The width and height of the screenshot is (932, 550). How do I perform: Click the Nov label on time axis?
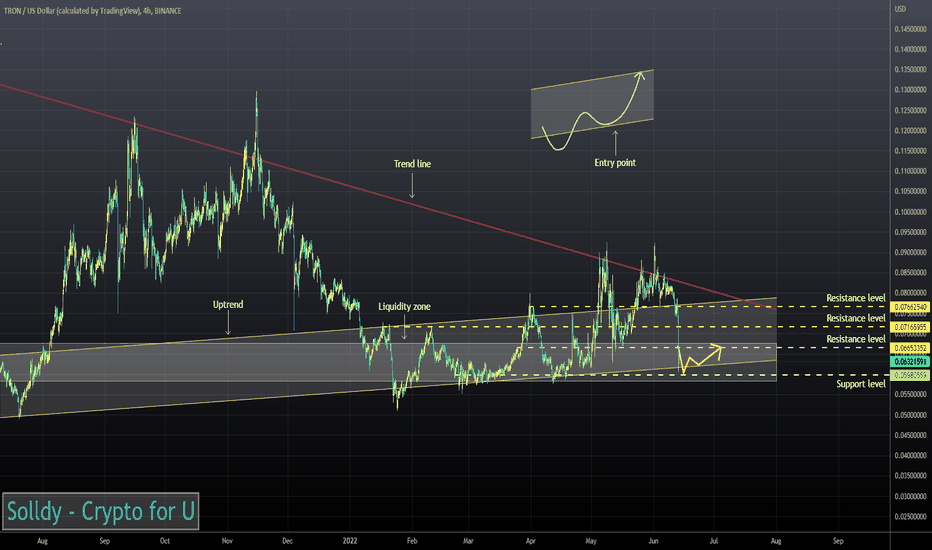tap(227, 541)
